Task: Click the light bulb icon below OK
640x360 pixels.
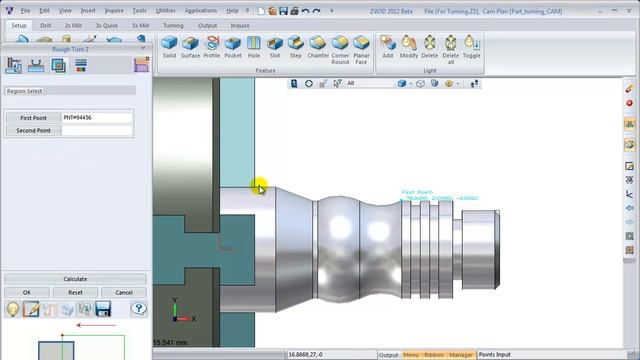Action: click(x=13, y=309)
